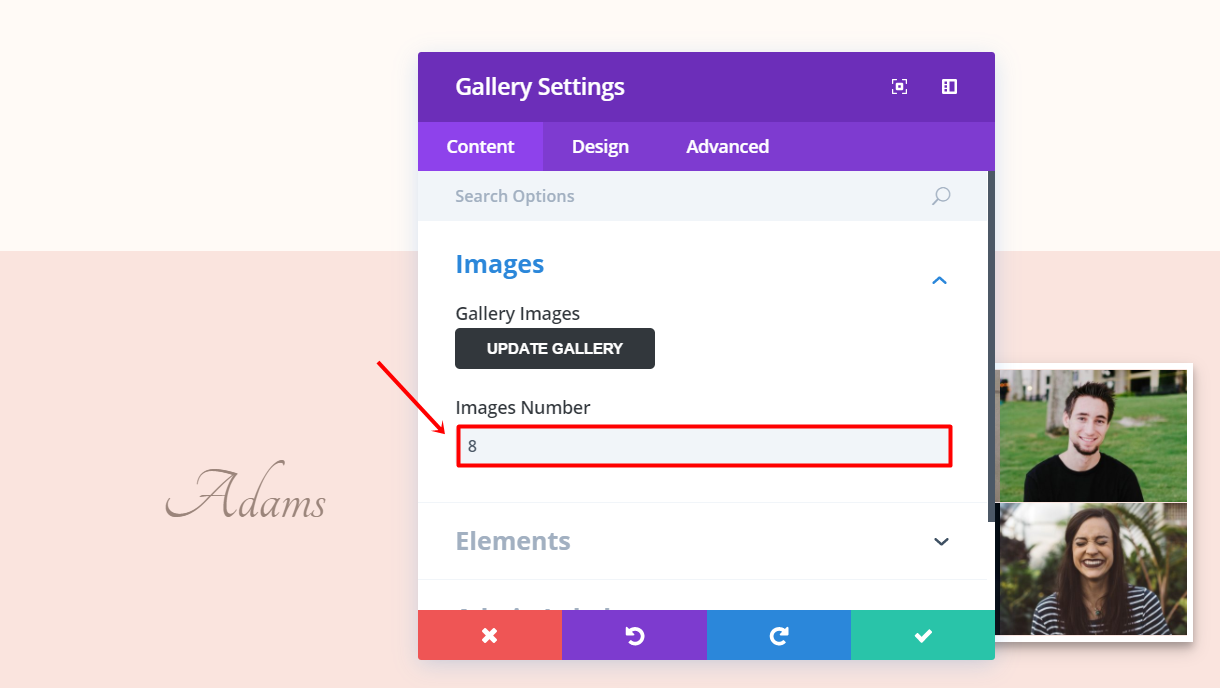The width and height of the screenshot is (1220, 688).
Task: Click the laughing woman gallery photo
Action: coord(1092,568)
